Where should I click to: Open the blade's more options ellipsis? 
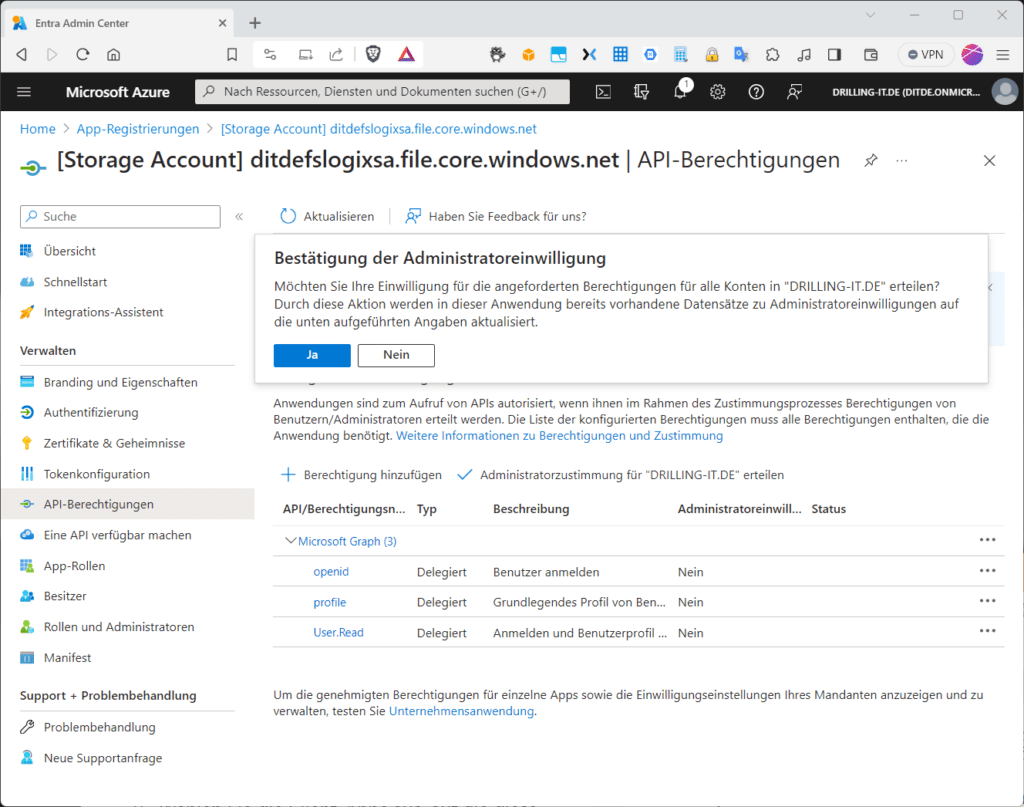click(x=902, y=161)
